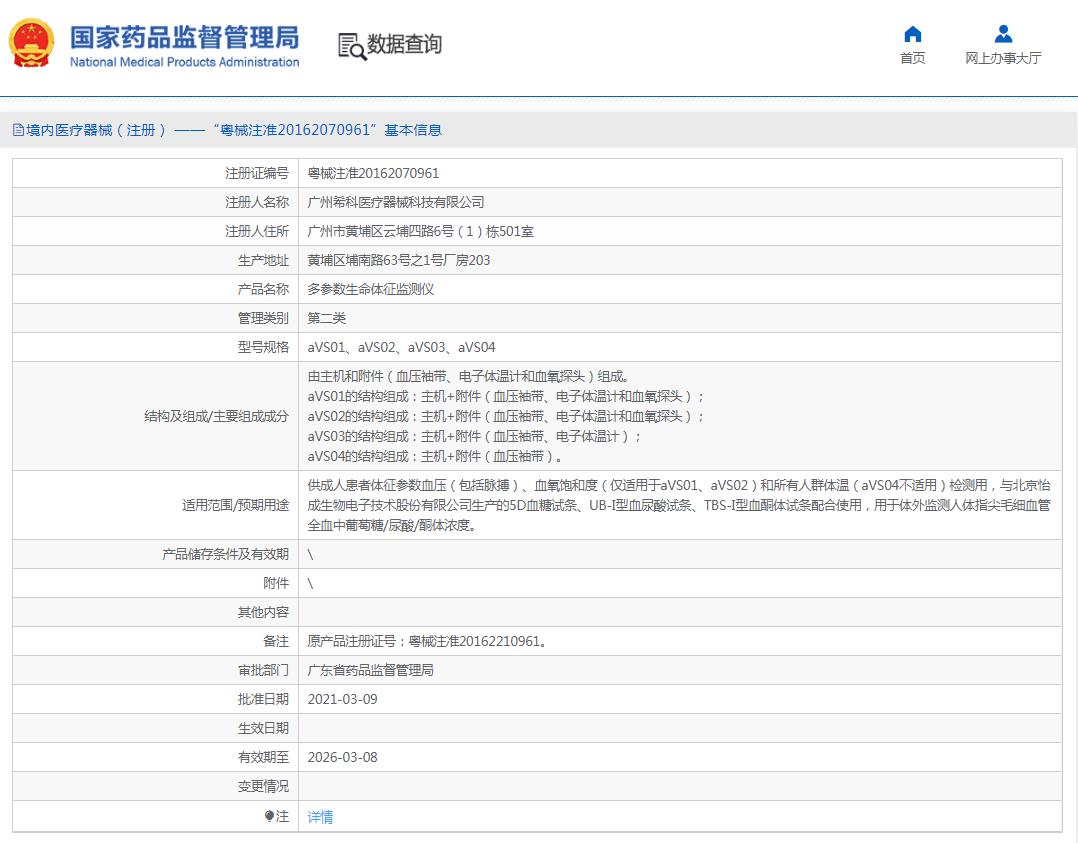Click the 审批部门 label
1078x843 pixels.
(263, 670)
